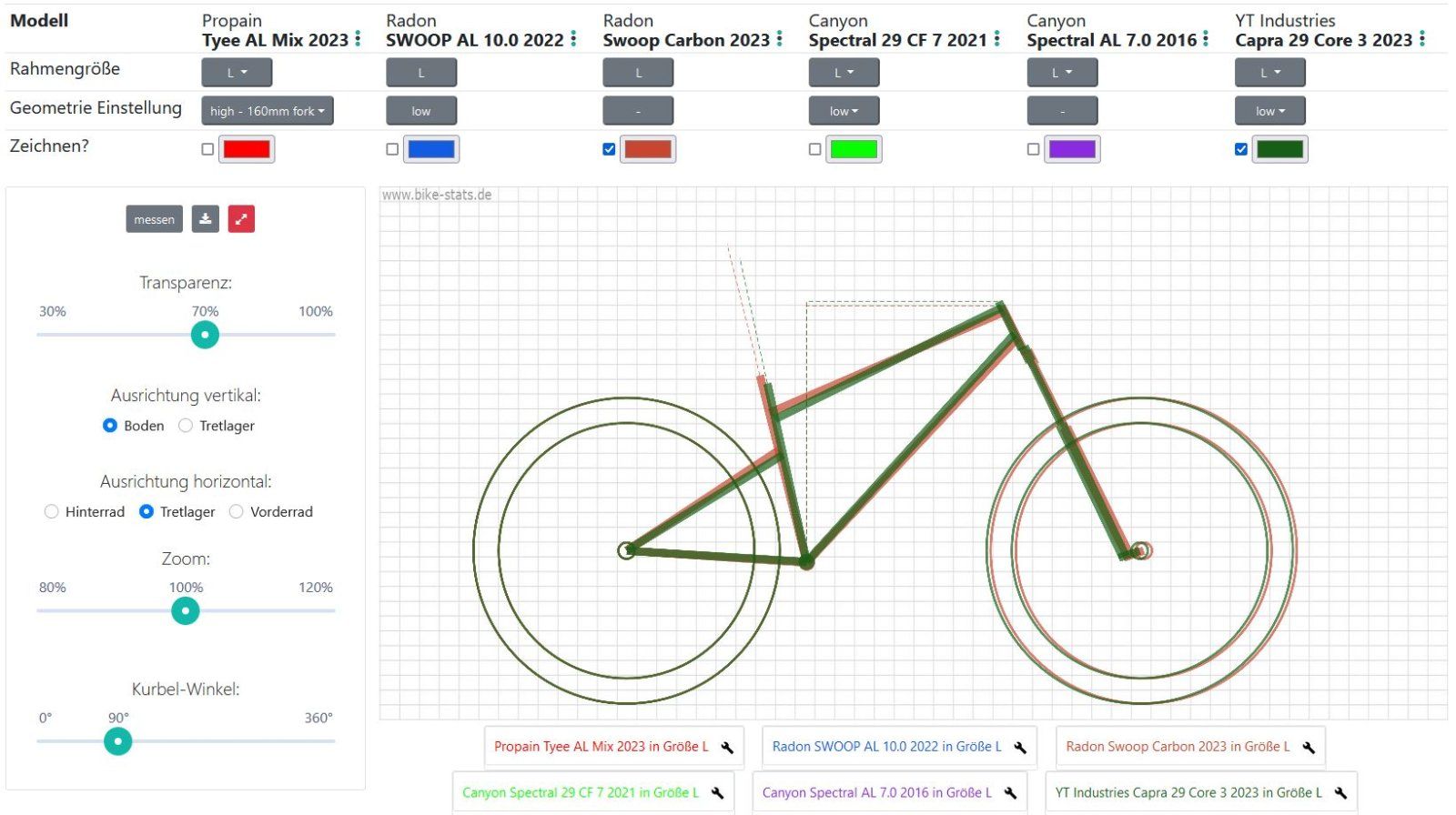This screenshot has height=815, width=1456.
Task: Open the frame size dropdown for Propain Tyee
Action: (x=237, y=73)
